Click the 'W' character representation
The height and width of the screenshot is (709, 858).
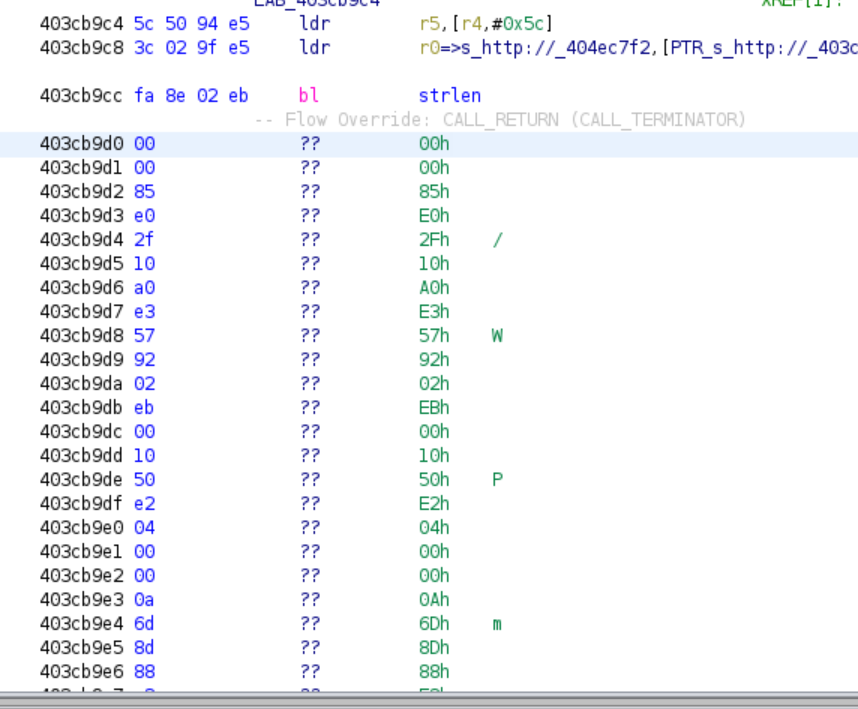click(x=497, y=336)
